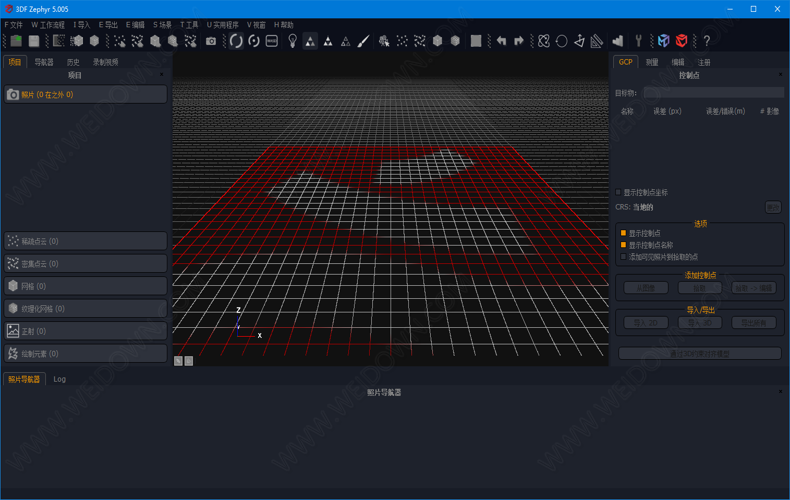Click the highlighted solid triangles icon
This screenshot has height=500, width=790.
(310, 41)
